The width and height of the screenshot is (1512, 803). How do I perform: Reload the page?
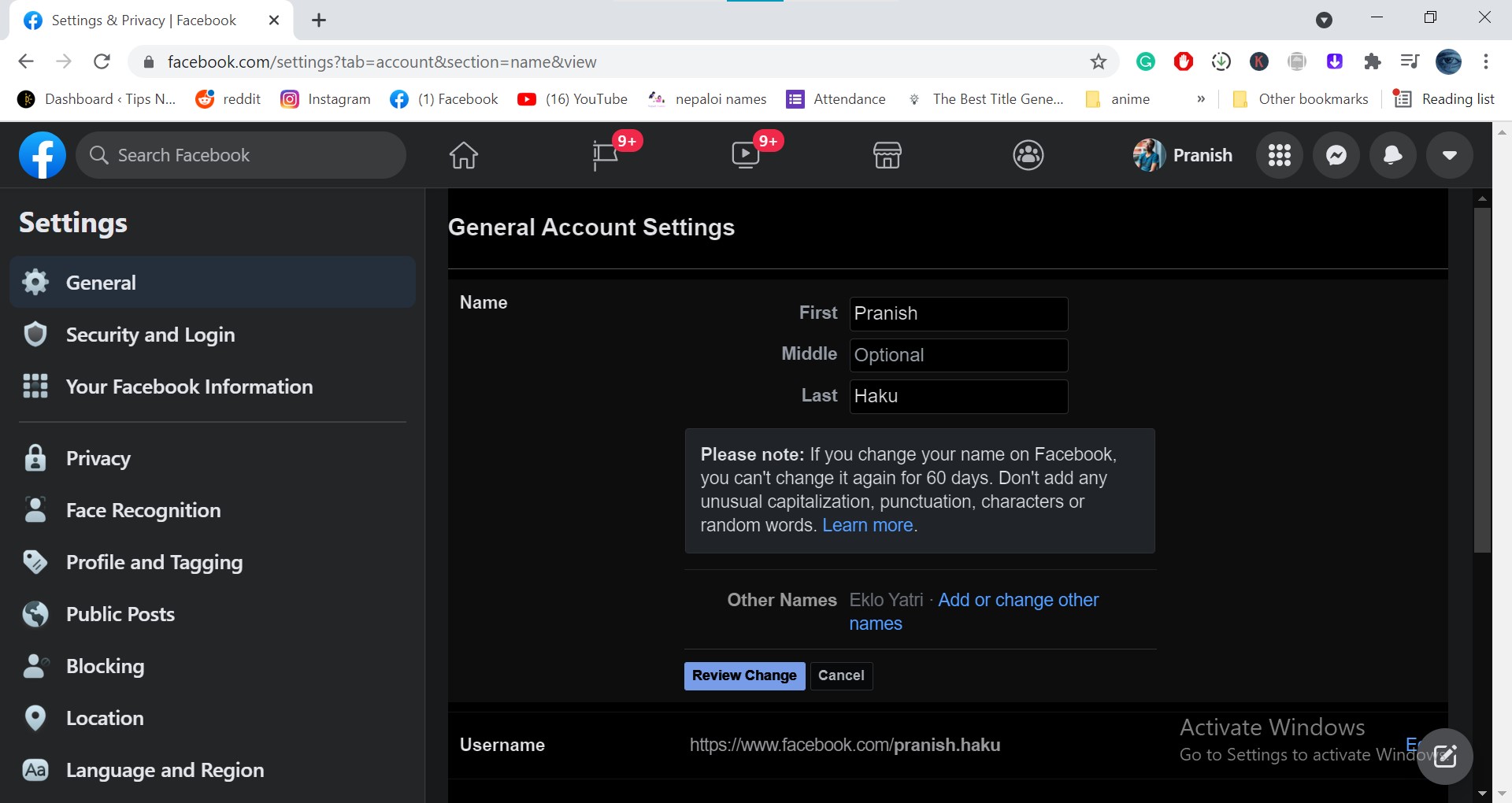[102, 61]
